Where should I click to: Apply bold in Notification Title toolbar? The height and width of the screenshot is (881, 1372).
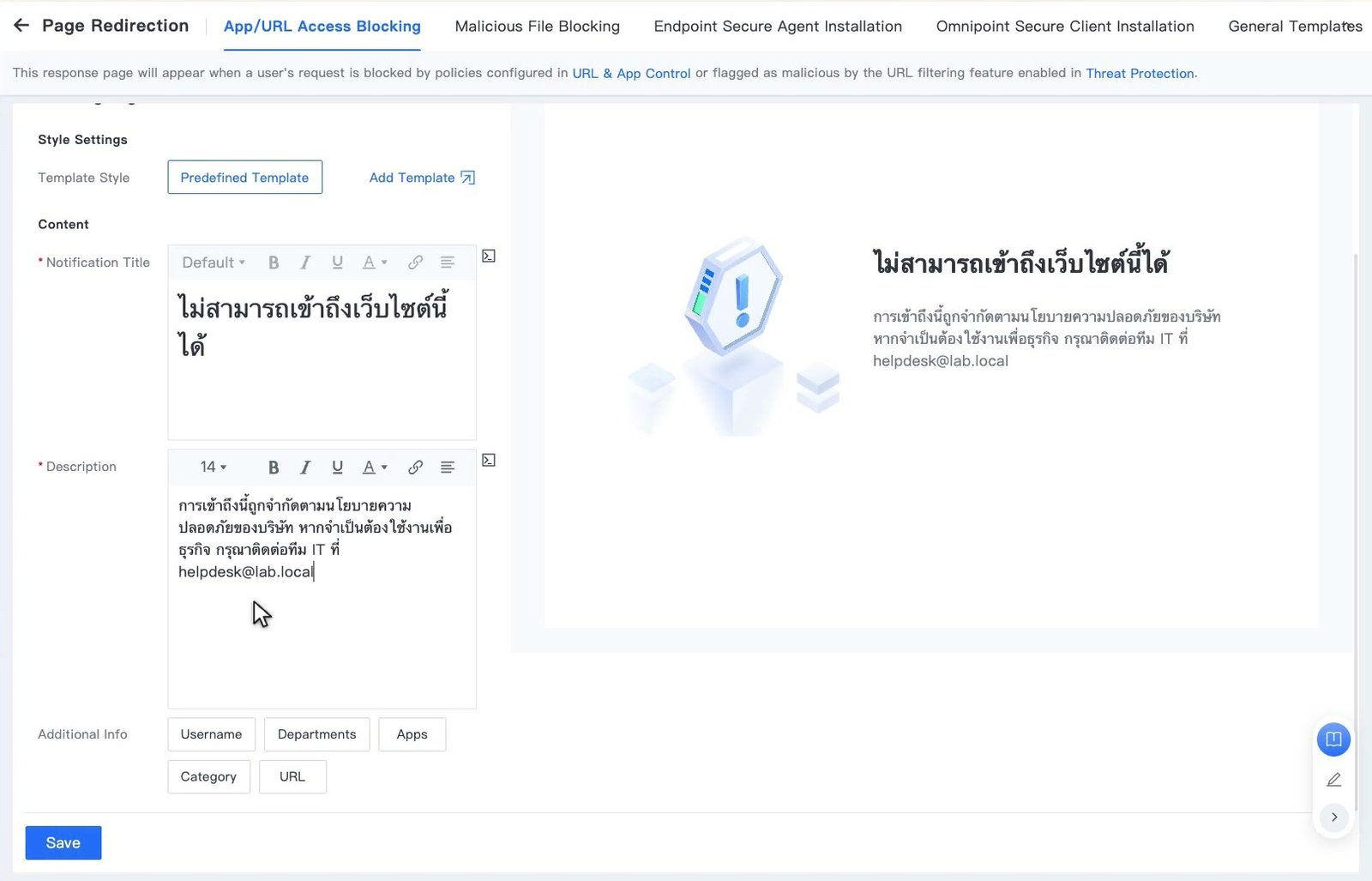[x=274, y=262]
